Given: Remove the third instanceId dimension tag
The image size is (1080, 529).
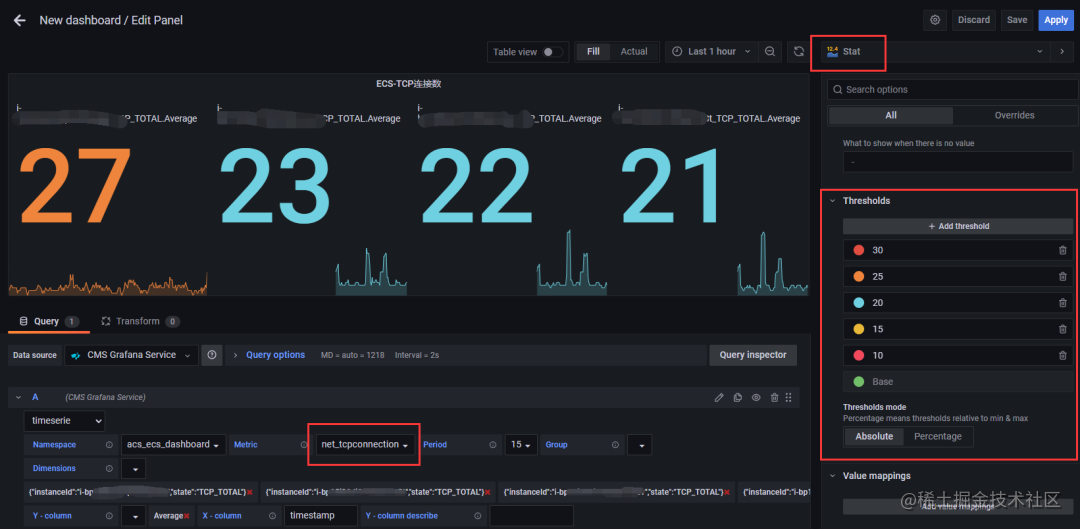Looking at the screenshot, I should click(x=725, y=492).
